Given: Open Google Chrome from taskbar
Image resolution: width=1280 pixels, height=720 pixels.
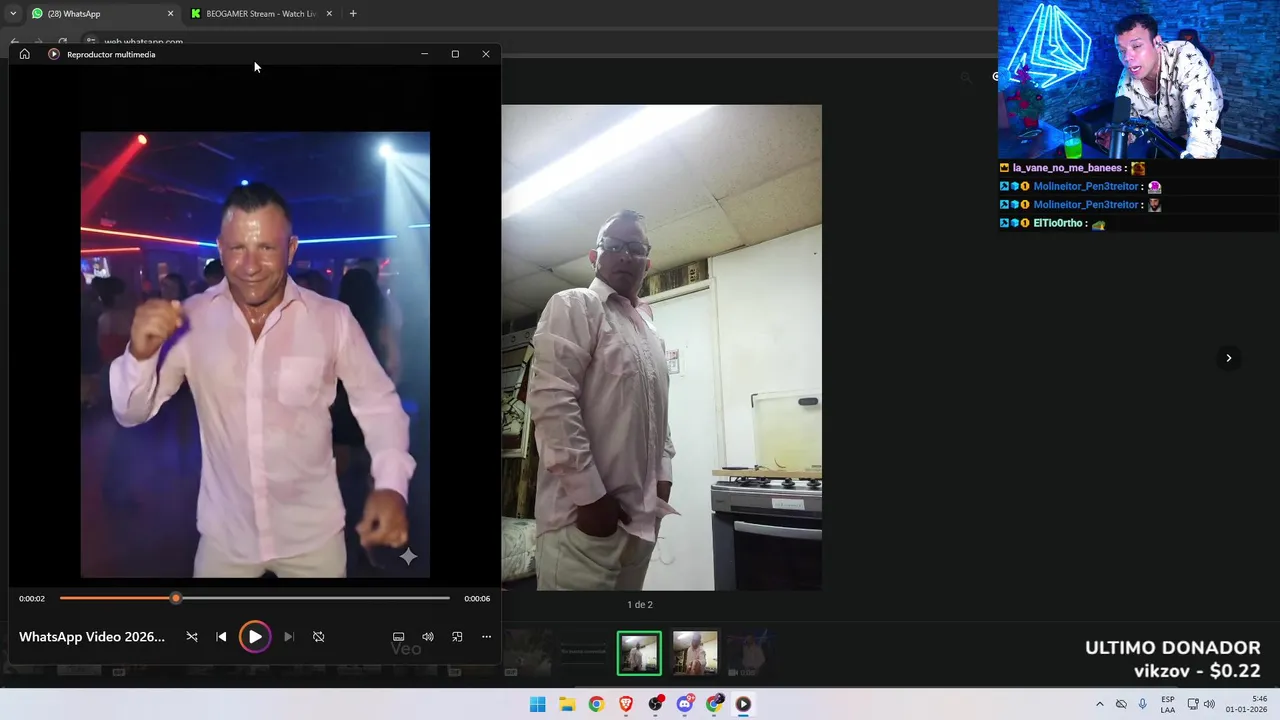Looking at the screenshot, I should 596,704.
